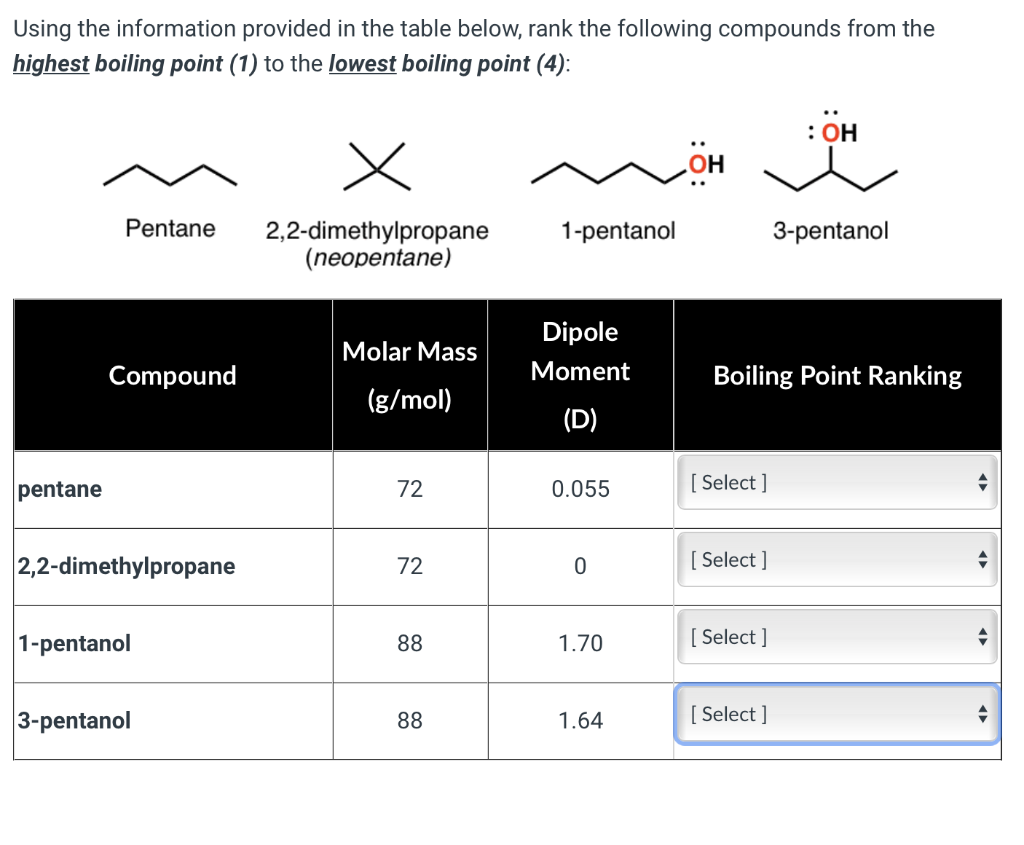Click the arrows icon in the 1-pentanol dropdown
Viewport: 1024px width, 845px height.
982,637
